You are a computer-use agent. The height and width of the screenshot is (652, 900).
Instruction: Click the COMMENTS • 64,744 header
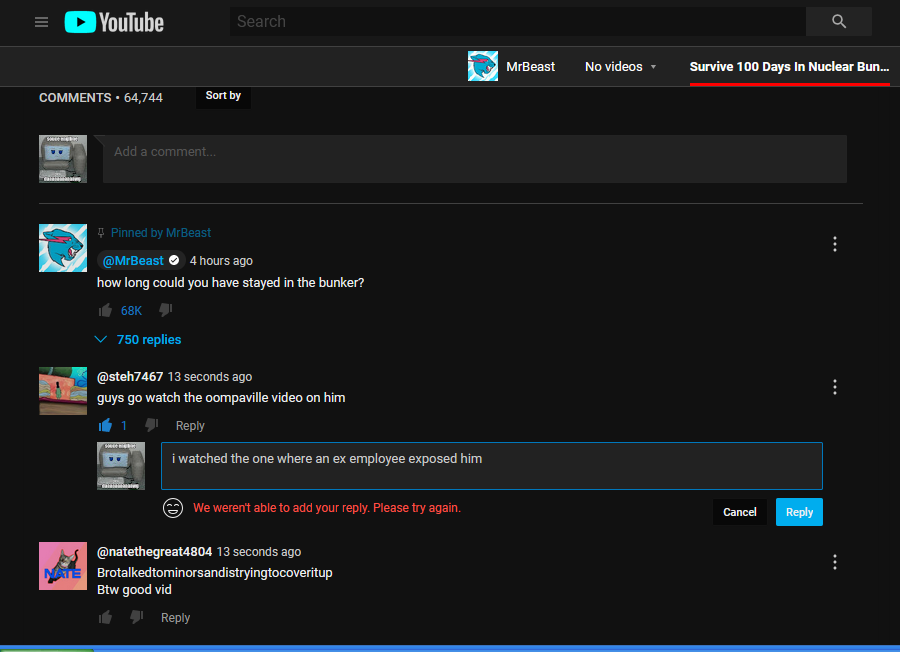101,98
